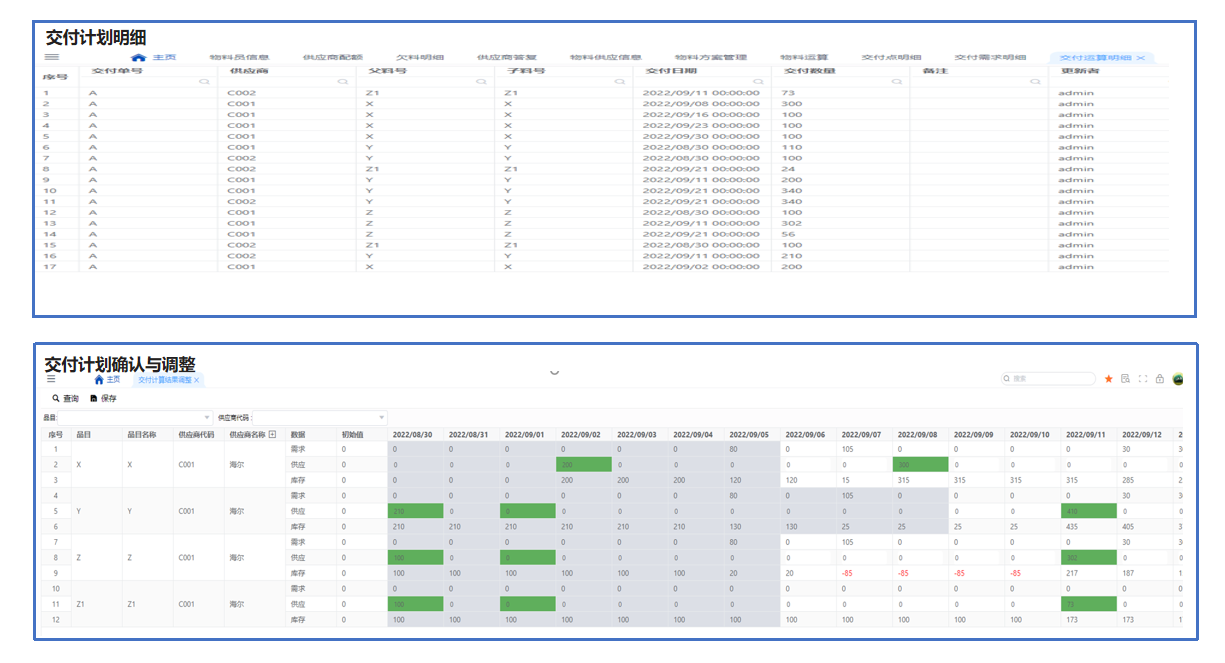
Task: Click the home icon in the lower tab bar
Action: point(99,380)
